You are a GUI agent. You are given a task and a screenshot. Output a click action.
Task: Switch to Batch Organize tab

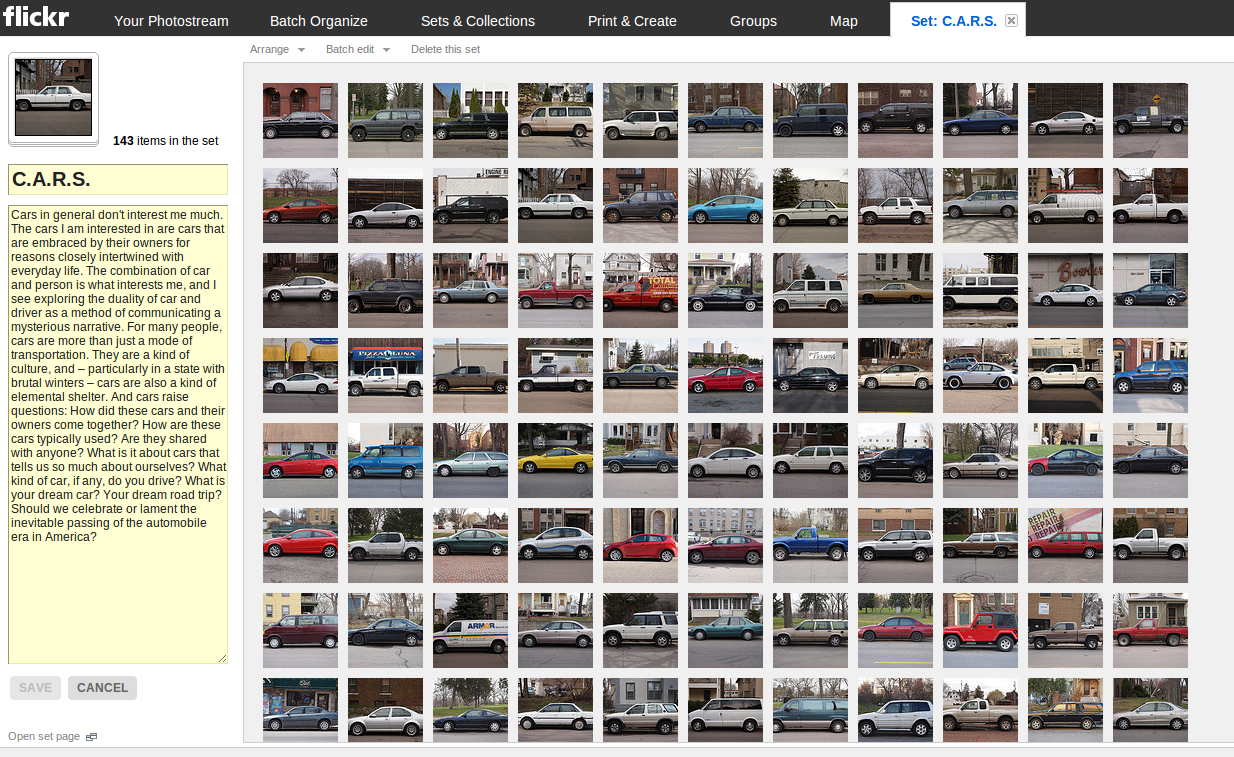(319, 21)
